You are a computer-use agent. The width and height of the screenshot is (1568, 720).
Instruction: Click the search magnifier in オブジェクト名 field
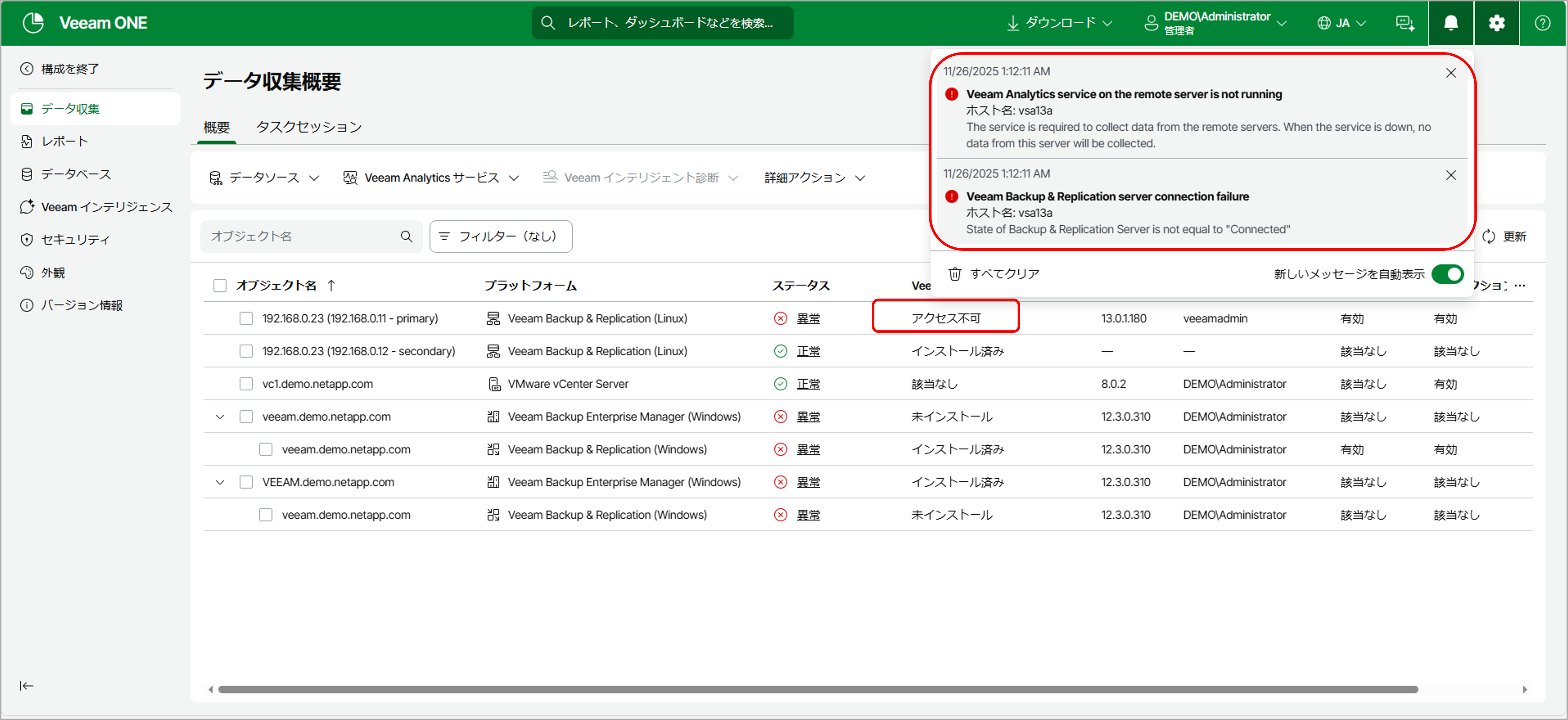click(406, 236)
